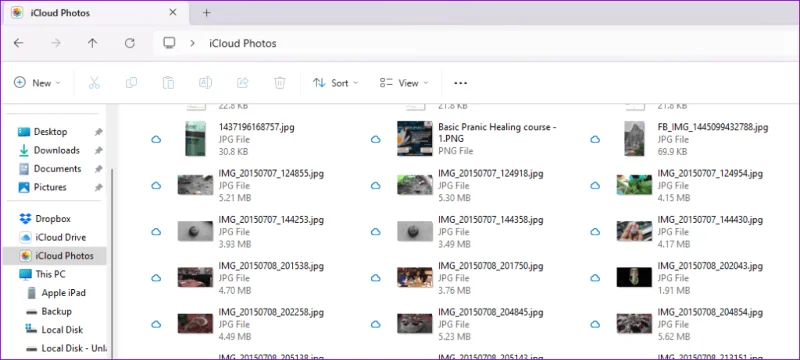Open Downloads in the sidebar
800x360 pixels.
coord(57,150)
